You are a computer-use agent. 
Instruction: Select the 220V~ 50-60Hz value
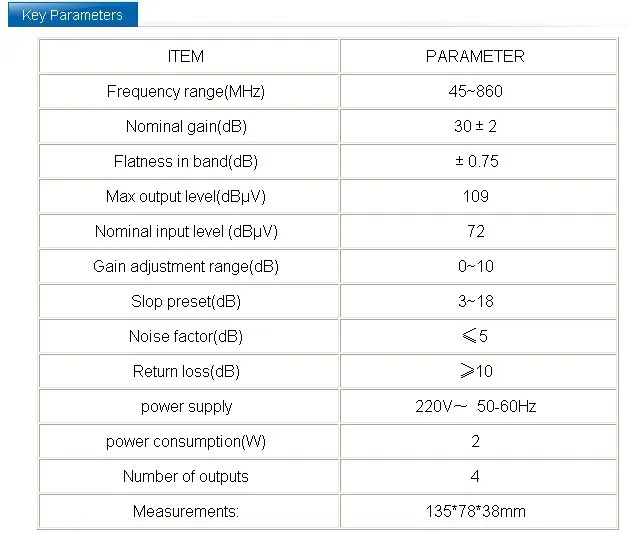pyautogui.click(x=475, y=406)
